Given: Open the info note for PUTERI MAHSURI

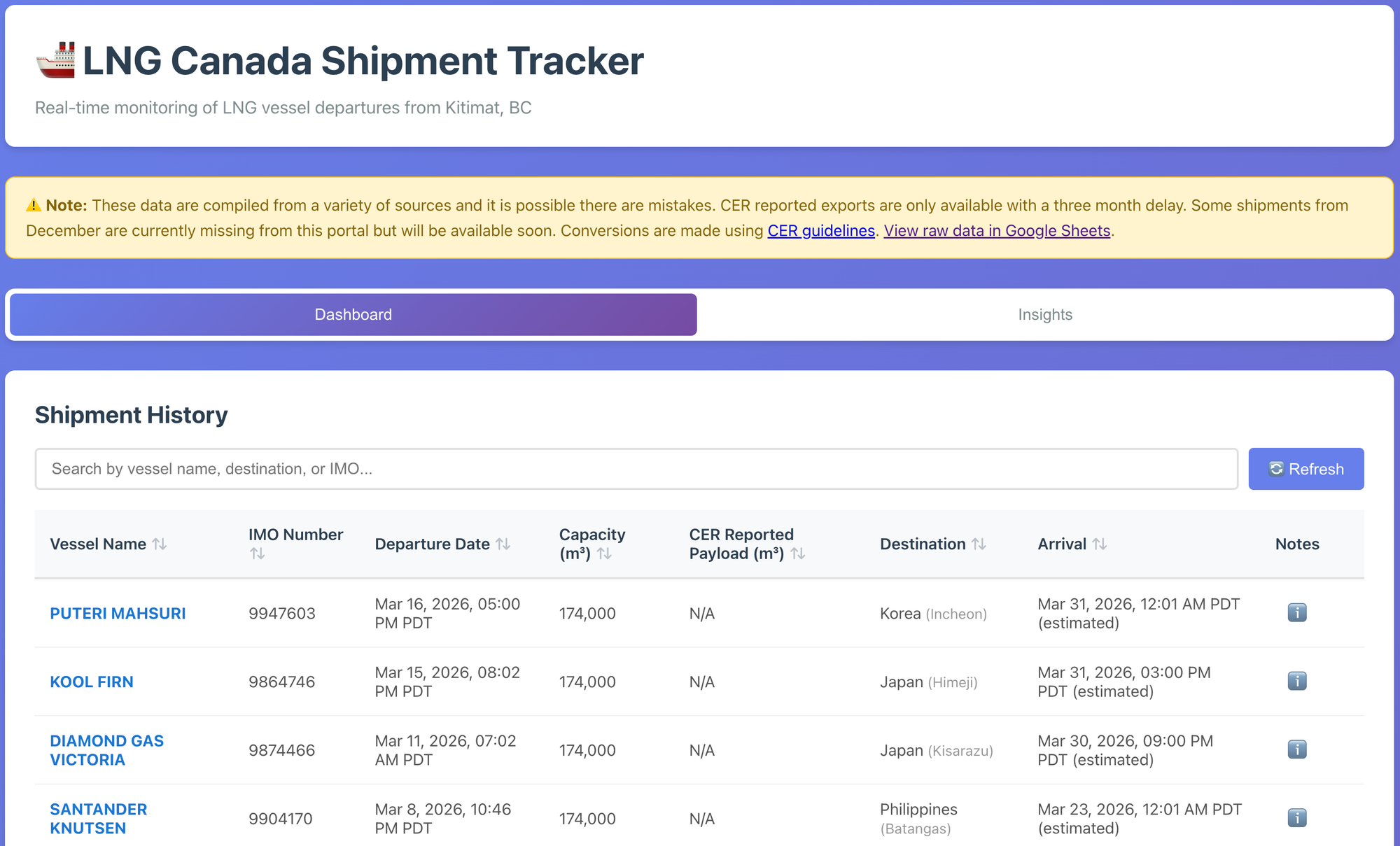Looking at the screenshot, I should pyautogui.click(x=1296, y=613).
